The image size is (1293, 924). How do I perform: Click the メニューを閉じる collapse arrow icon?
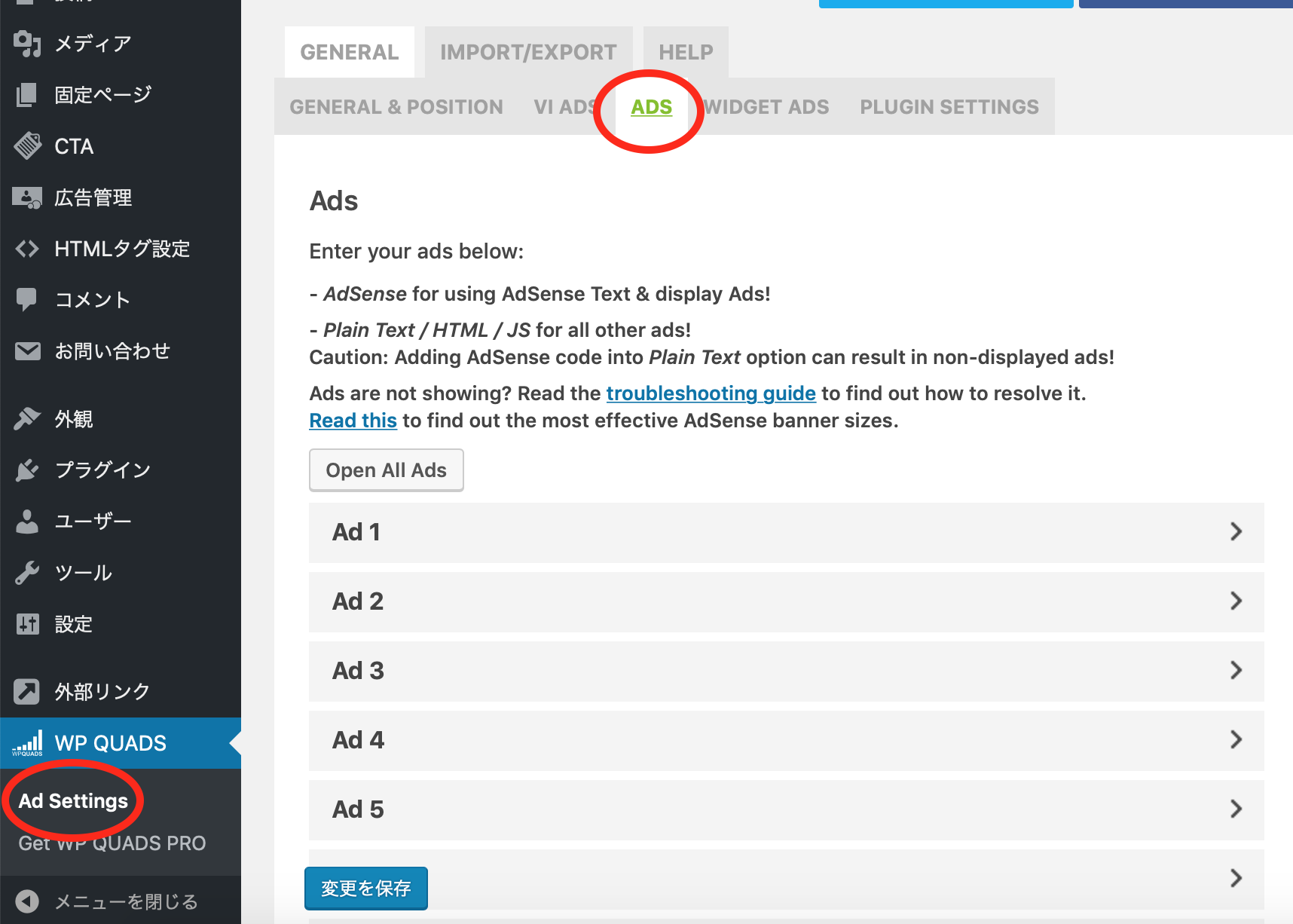(27, 901)
